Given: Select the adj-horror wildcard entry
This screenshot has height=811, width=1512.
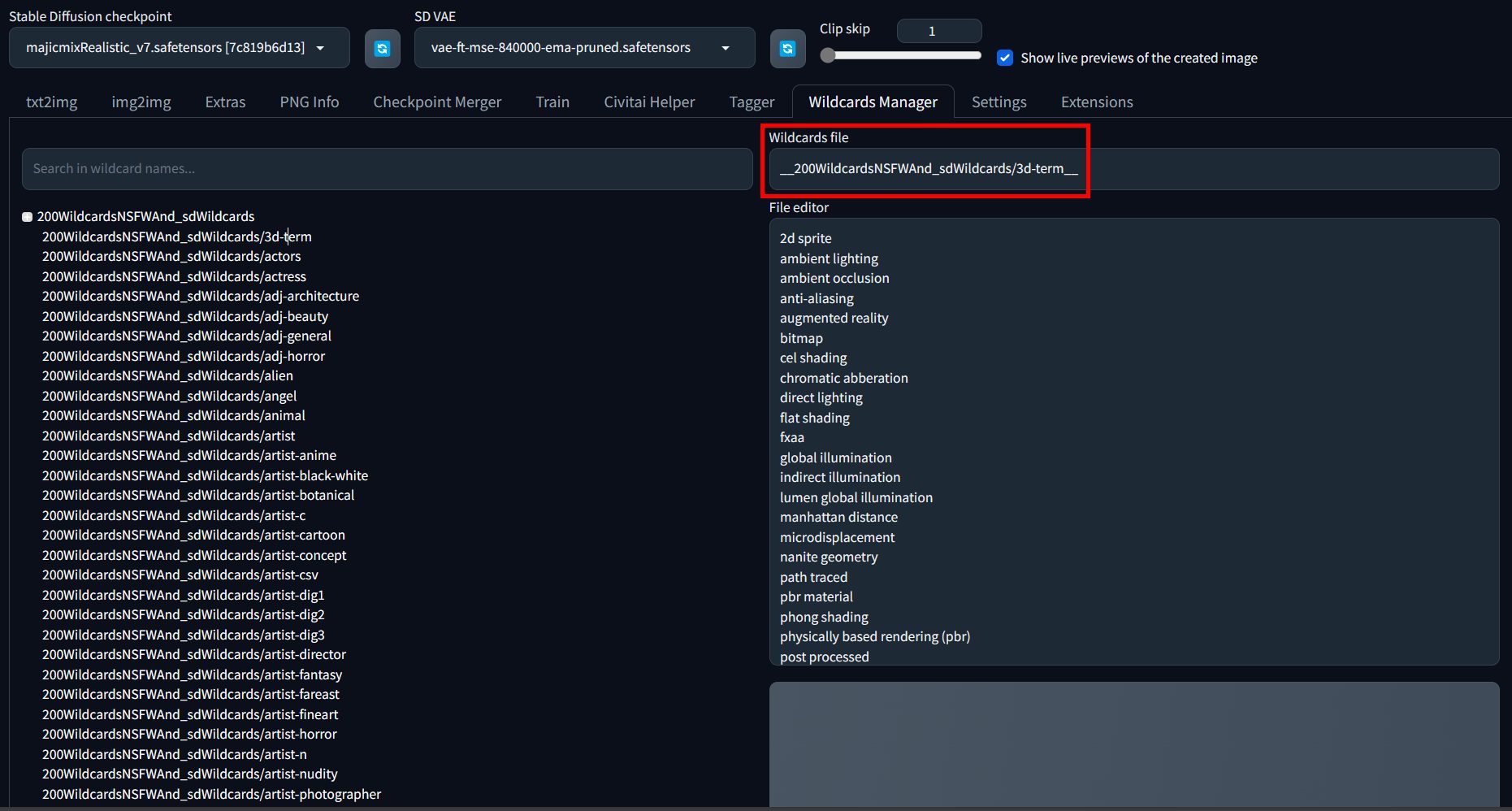Looking at the screenshot, I should (184, 356).
